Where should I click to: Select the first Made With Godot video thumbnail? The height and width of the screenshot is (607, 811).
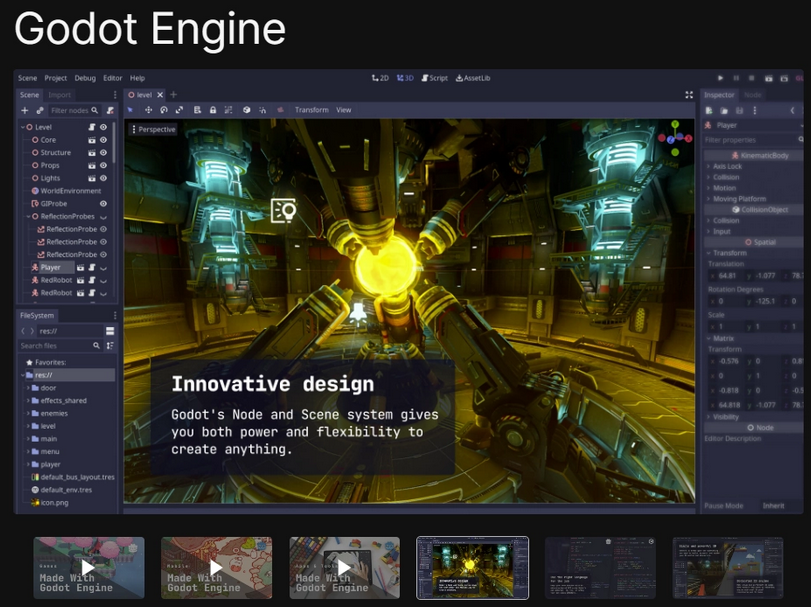[89, 568]
